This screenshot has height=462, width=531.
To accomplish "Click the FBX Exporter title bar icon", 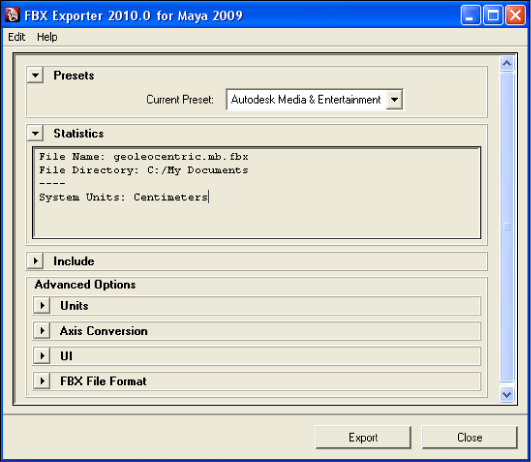I will (x=12, y=15).
